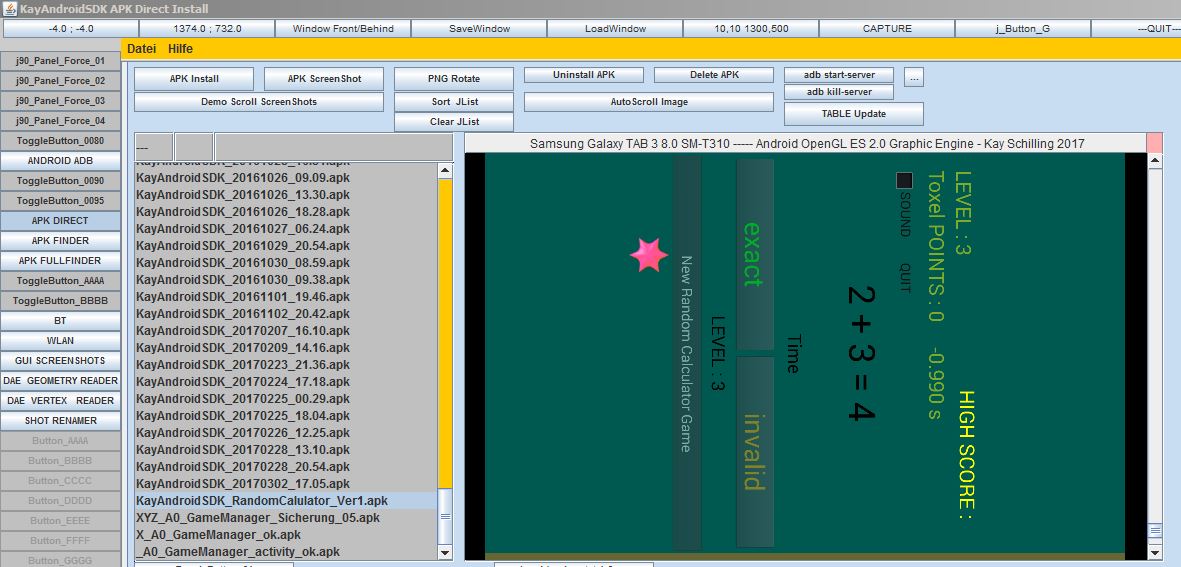Image resolution: width=1181 pixels, height=567 pixels.
Task: Click the pink square above preview scrollbar
Action: [x=1154, y=143]
